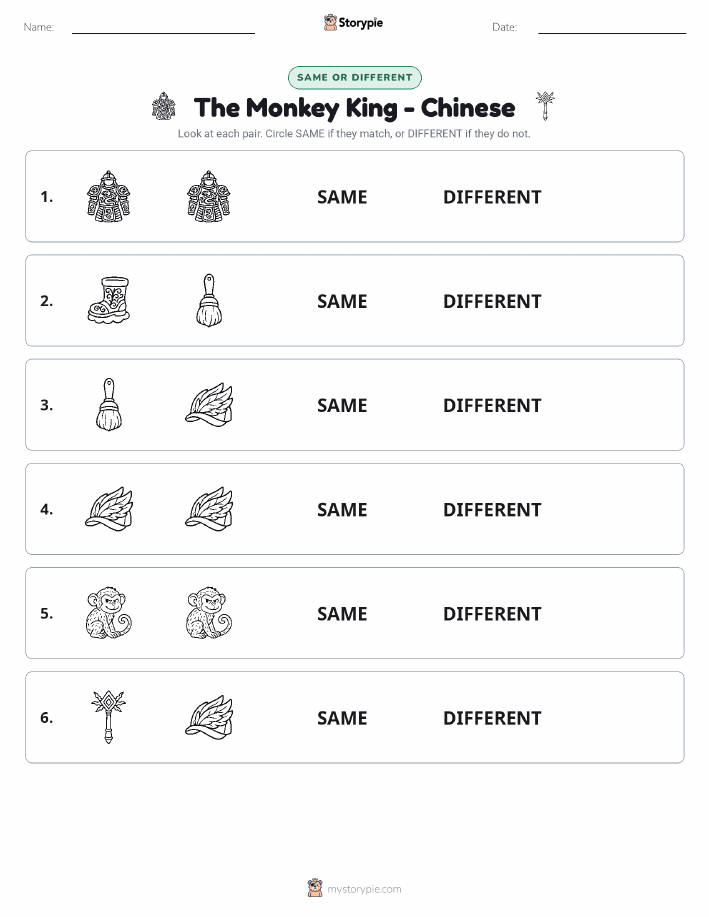The width and height of the screenshot is (709, 917).
Task: Click the boot picture in row 2
Action: click(109, 300)
